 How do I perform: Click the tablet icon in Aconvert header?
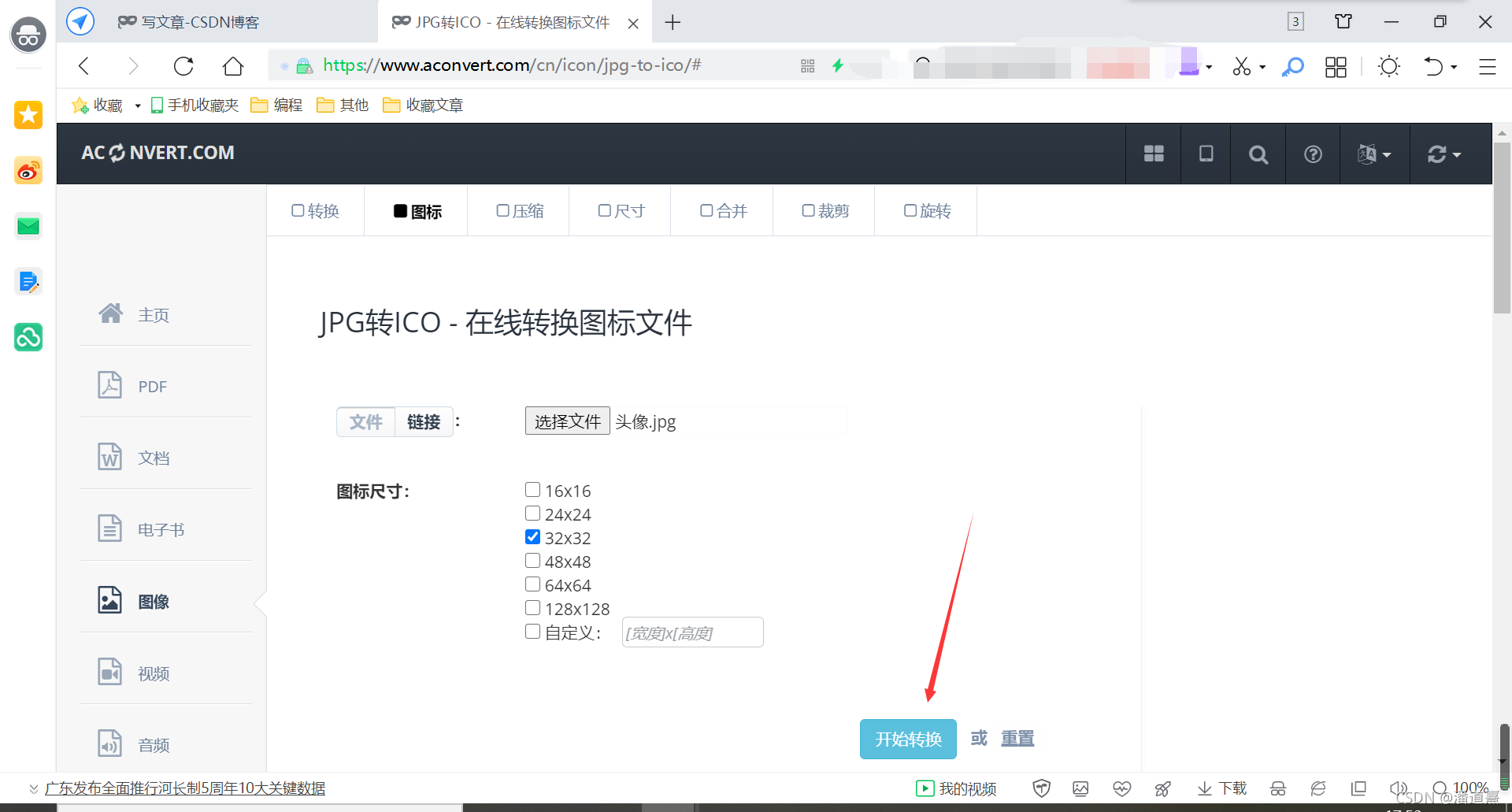[x=1206, y=154]
